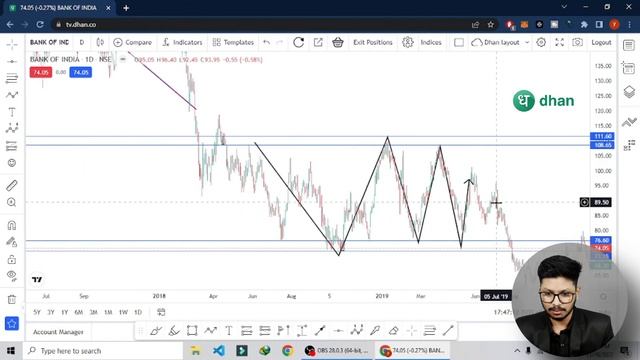The image size is (640, 360).
Task: Open the Windows Start menu
Action: click(11, 351)
